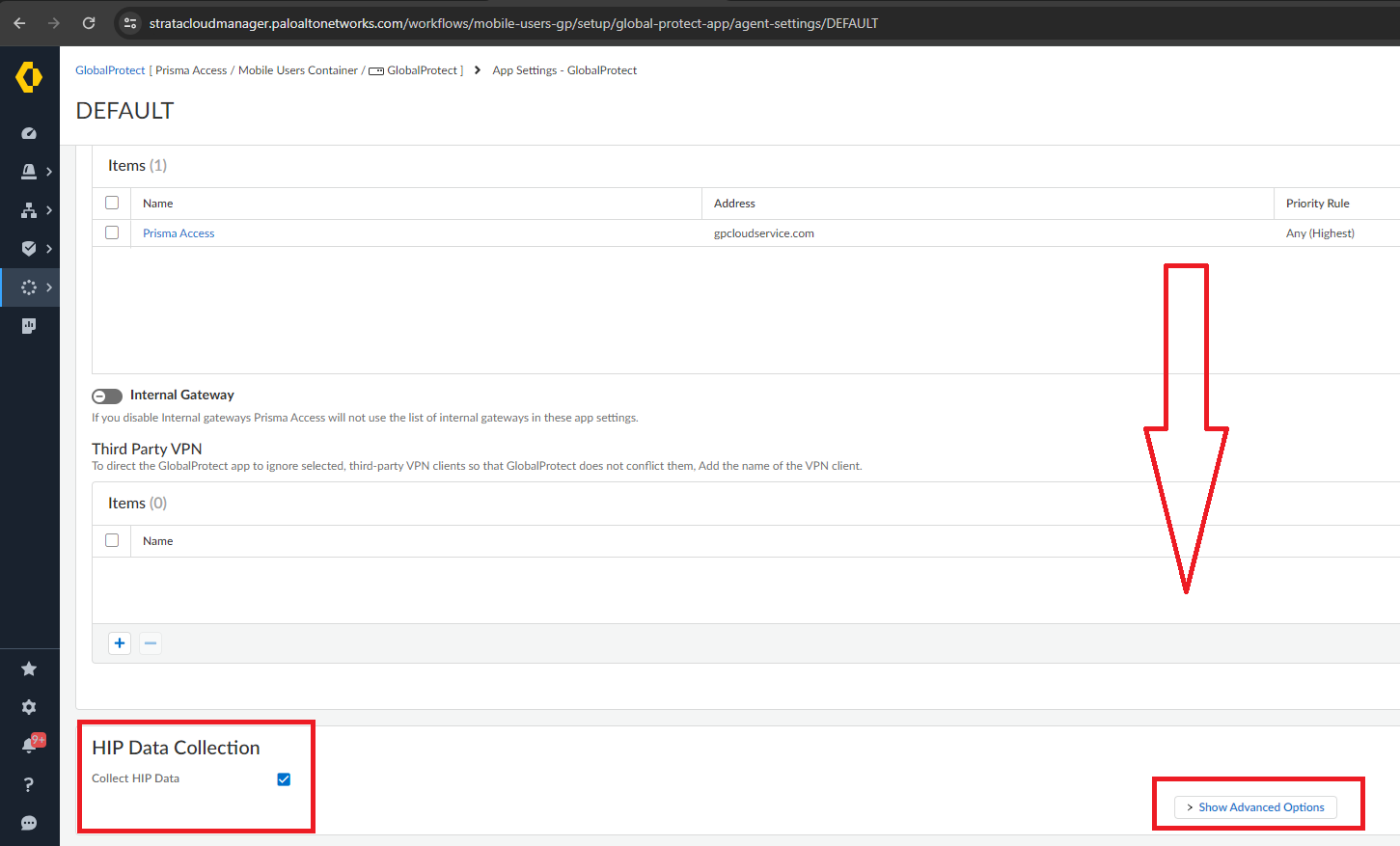Viewport: 1400px width, 846px height.
Task: Click the DEFAULT page title
Action: click(x=124, y=111)
